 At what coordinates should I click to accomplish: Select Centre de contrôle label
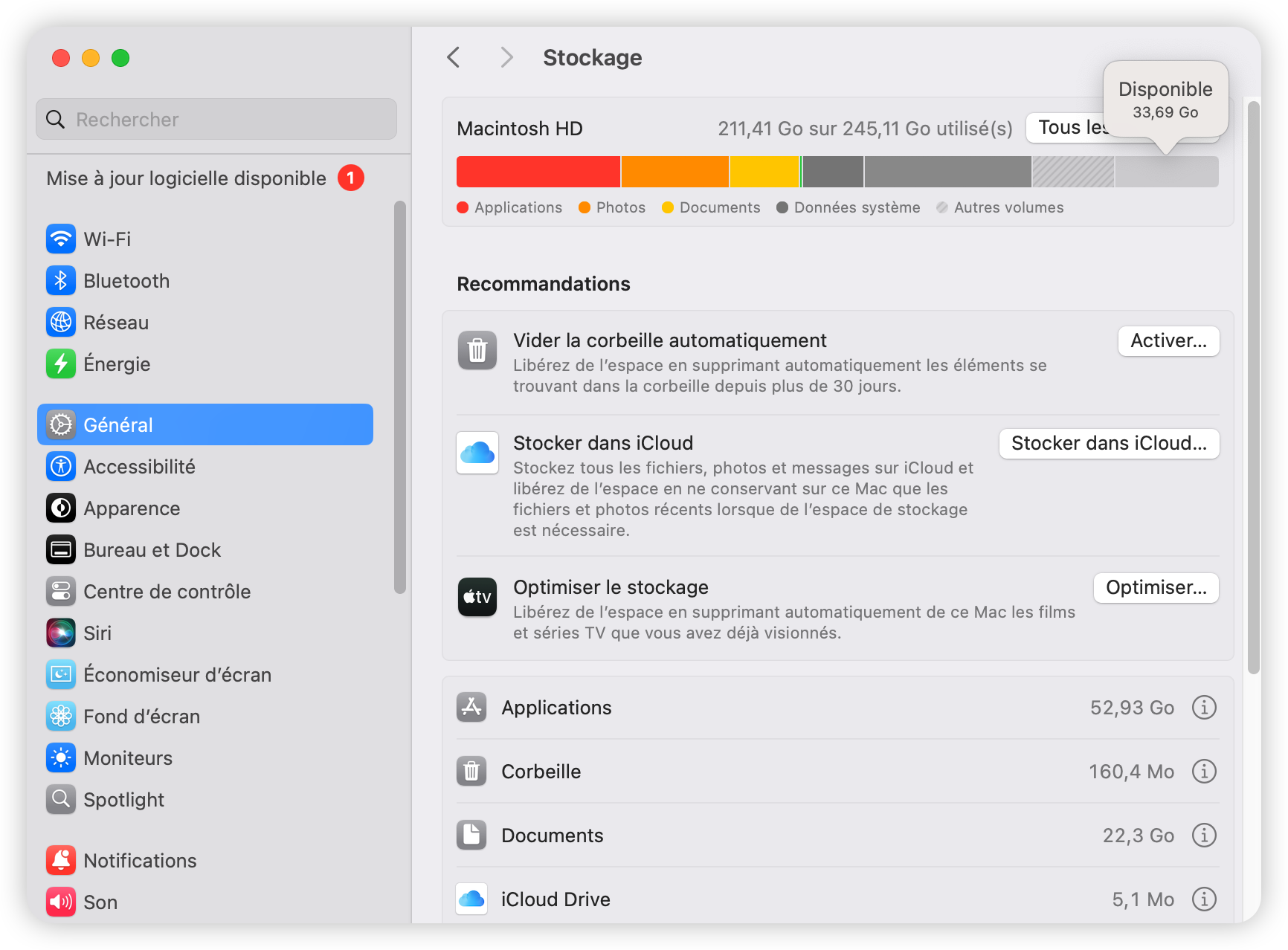(167, 592)
